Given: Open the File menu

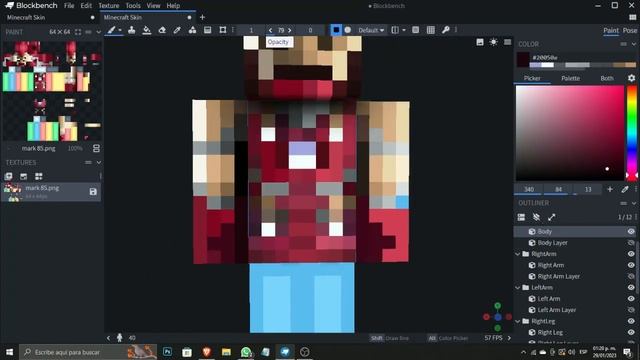Looking at the screenshot, I should pos(69,6).
